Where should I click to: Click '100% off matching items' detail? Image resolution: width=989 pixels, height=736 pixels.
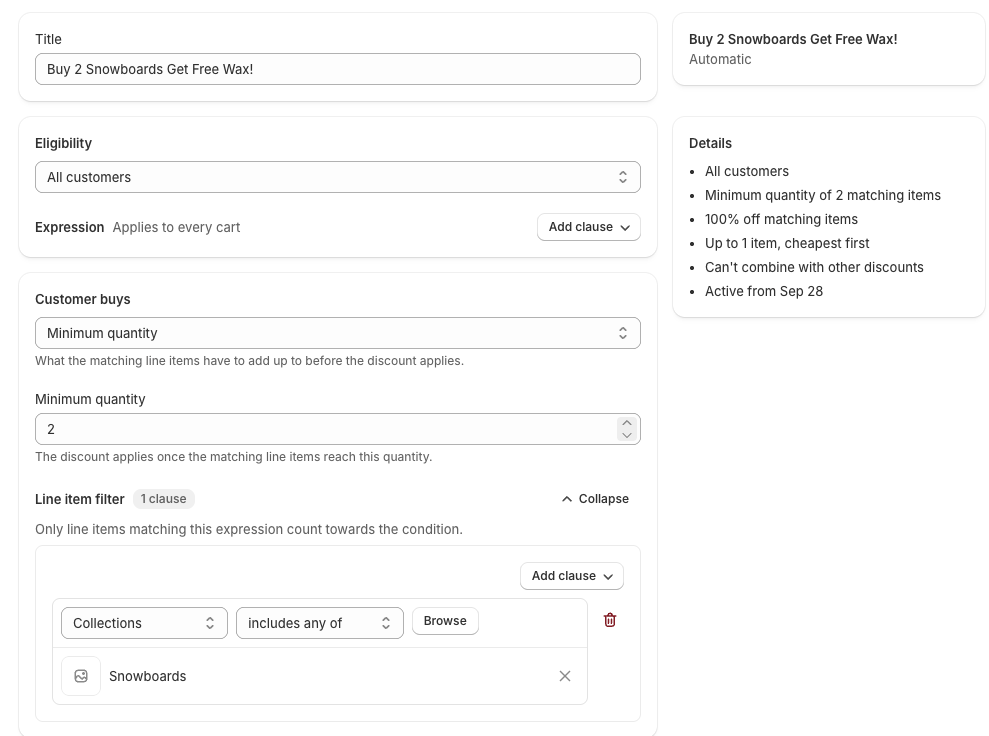(x=781, y=219)
